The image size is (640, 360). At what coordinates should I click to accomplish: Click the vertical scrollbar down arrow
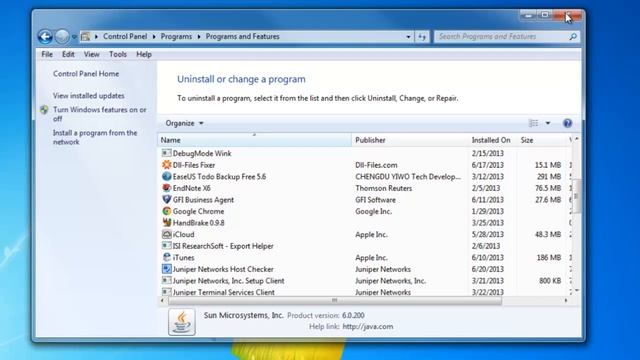tap(576, 290)
